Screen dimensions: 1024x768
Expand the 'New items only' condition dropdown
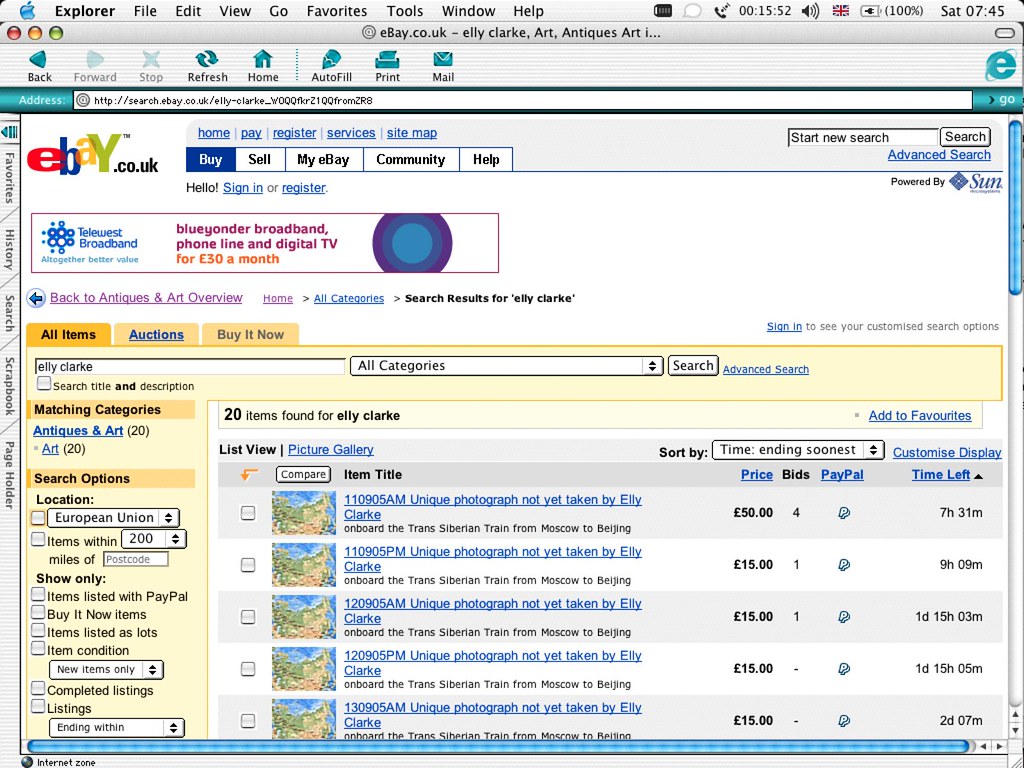tap(105, 669)
